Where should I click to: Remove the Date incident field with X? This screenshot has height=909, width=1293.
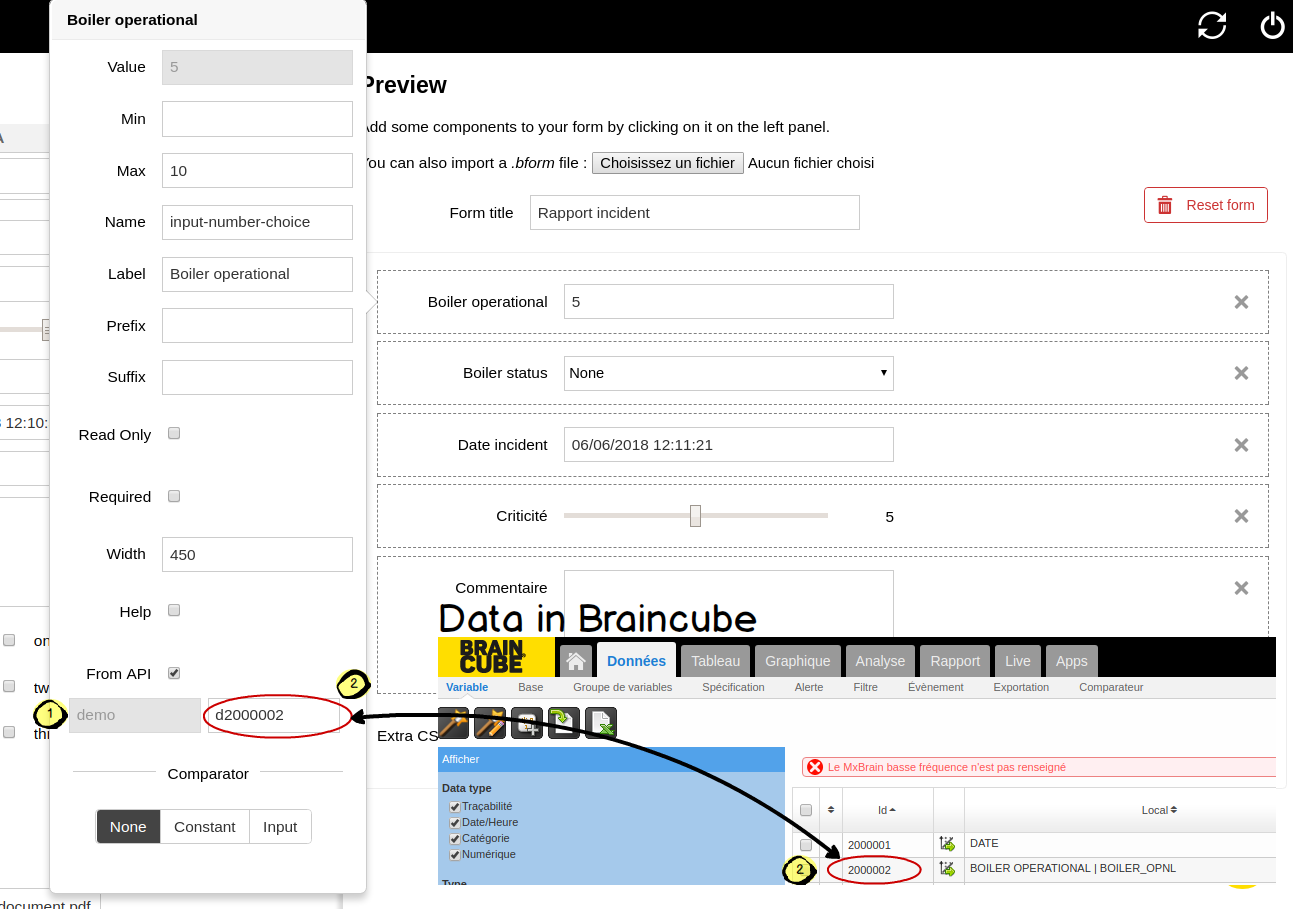(x=1241, y=445)
